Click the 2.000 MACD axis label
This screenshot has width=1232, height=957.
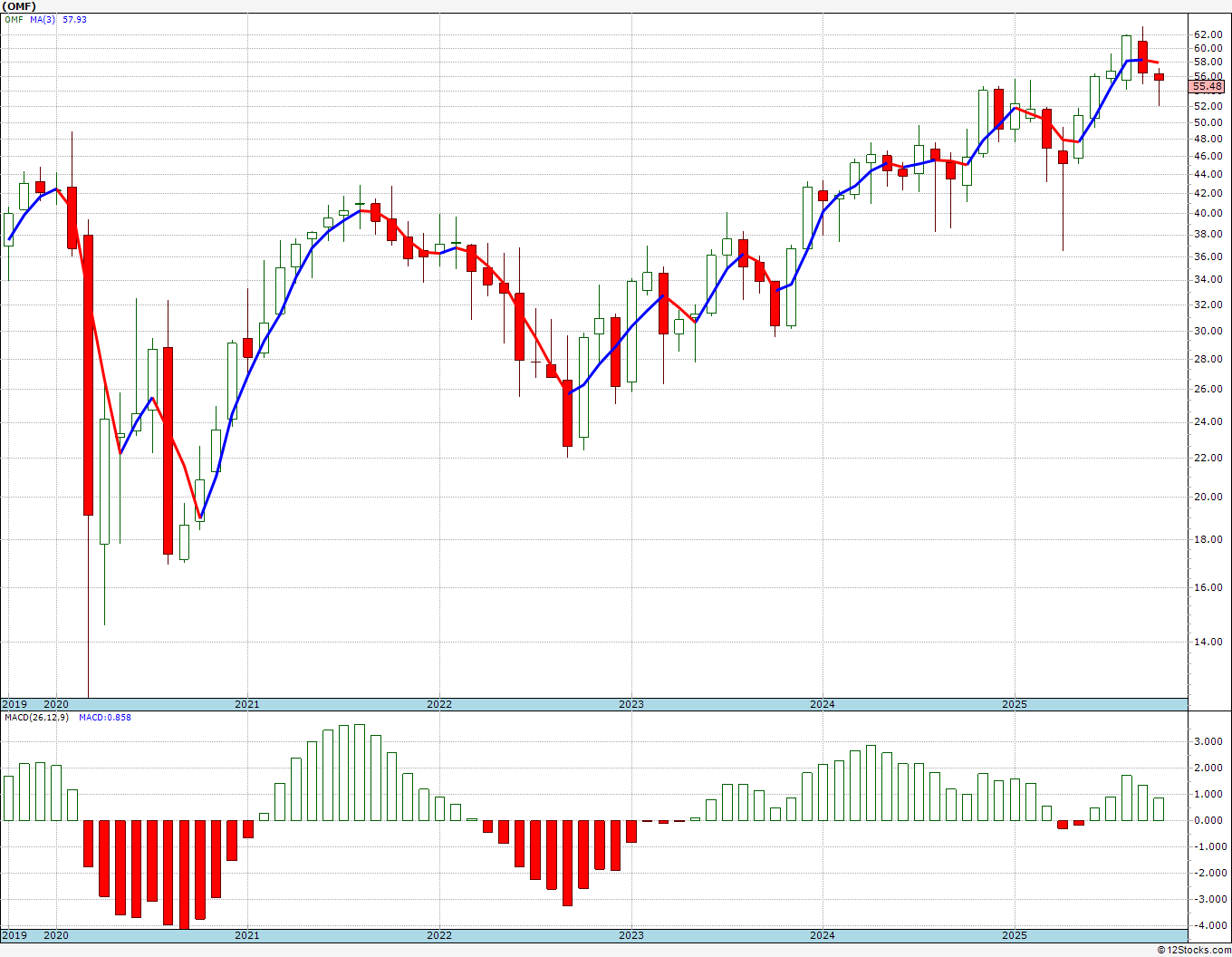pos(1209,768)
